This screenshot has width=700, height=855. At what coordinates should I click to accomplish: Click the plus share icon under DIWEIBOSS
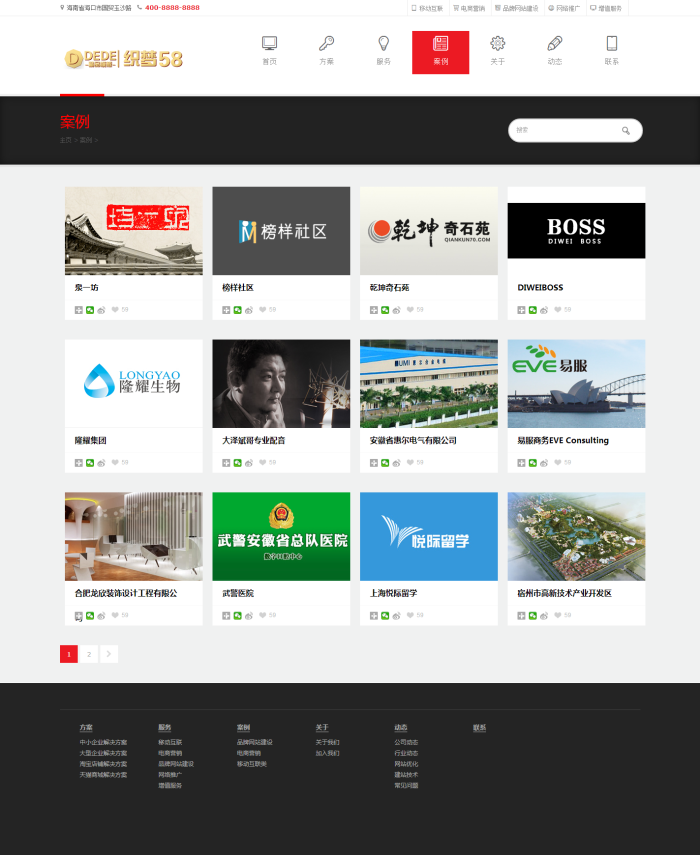click(521, 310)
